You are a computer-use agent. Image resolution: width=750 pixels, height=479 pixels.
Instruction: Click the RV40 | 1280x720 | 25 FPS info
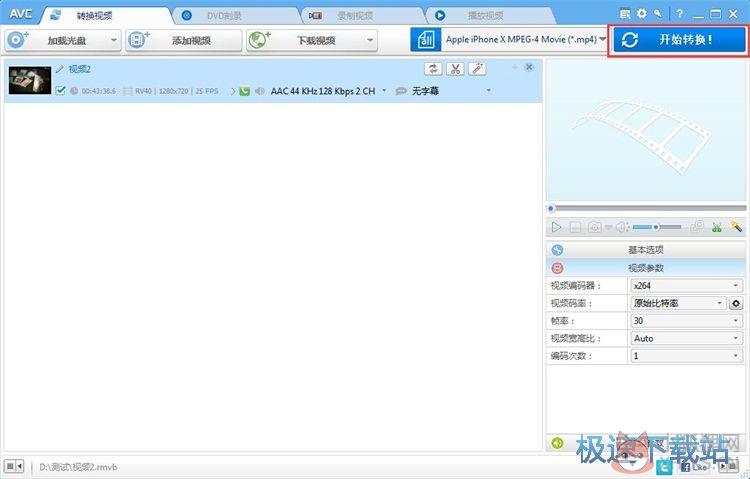pyautogui.click(x=176, y=91)
